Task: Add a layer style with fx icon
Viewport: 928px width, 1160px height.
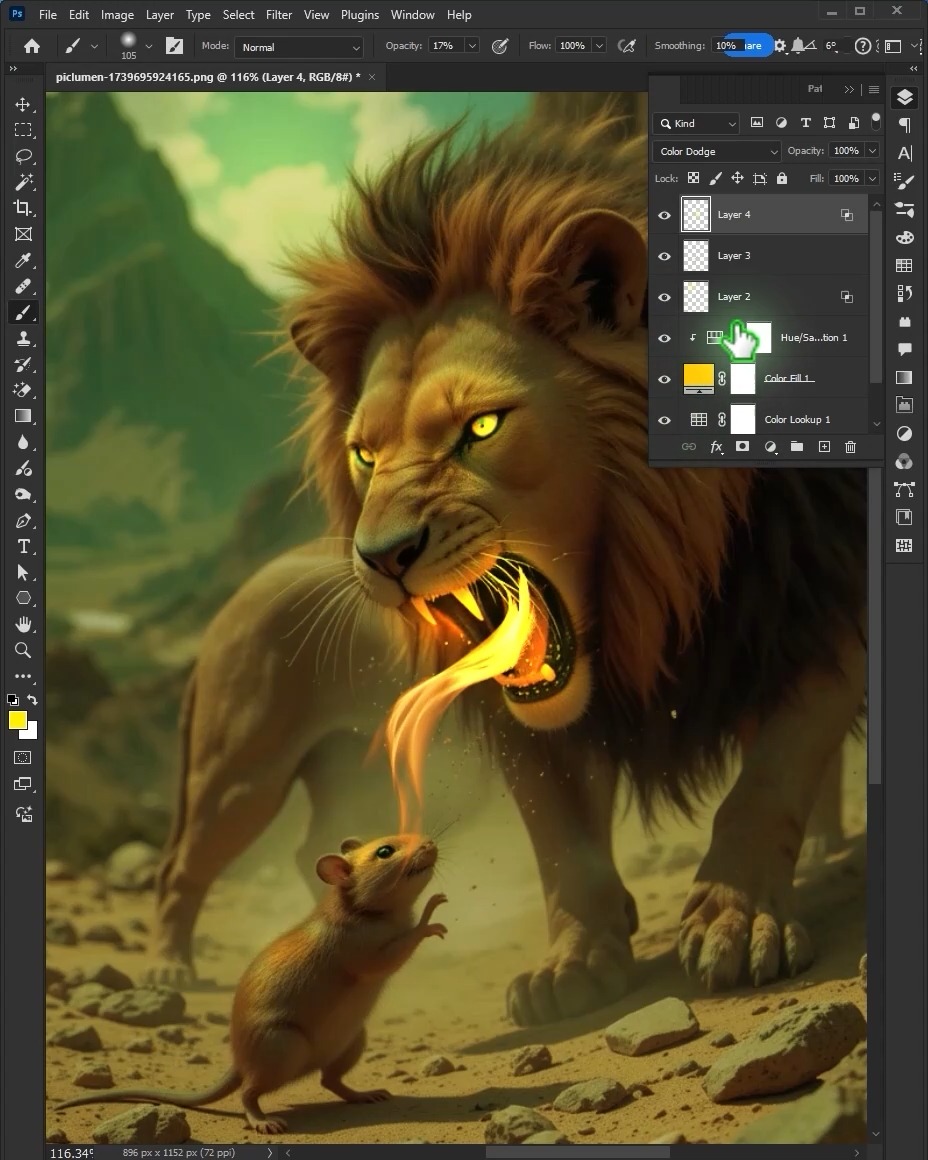Action: pyautogui.click(x=716, y=446)
